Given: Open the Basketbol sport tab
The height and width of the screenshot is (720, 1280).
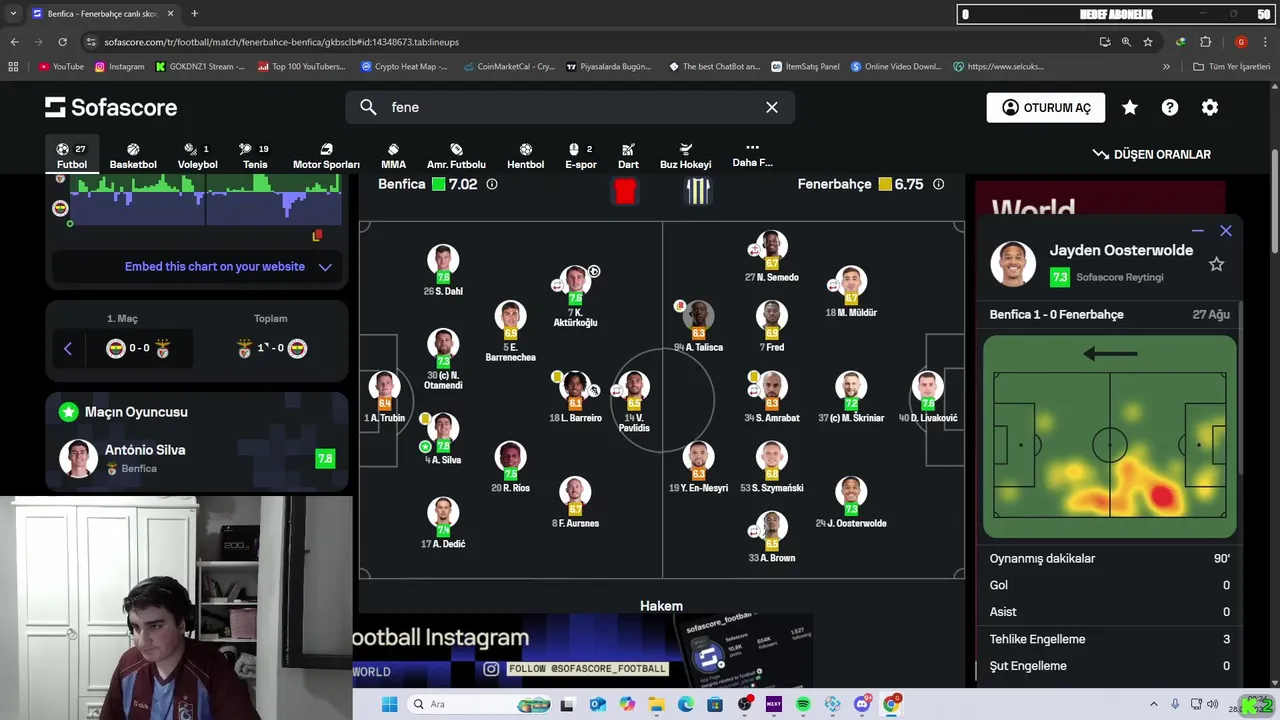Looking at the screenshot, I should [x=133, y=156].
